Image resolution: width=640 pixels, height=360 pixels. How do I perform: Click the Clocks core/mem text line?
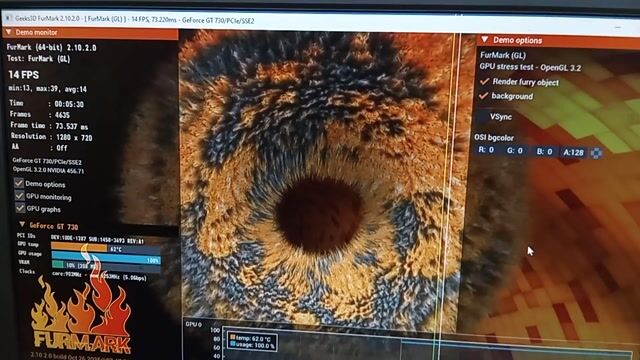point(99,276)
